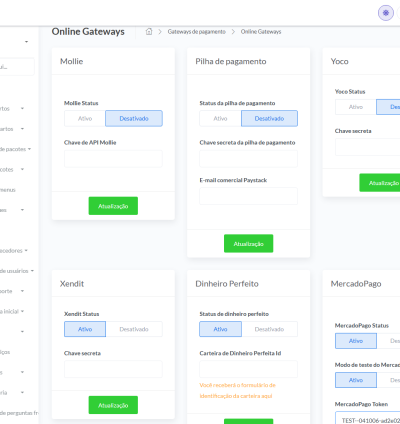The height and width of the screenshot is (424, 400).
Task: Click the sidebar search box
Action: 17,67
